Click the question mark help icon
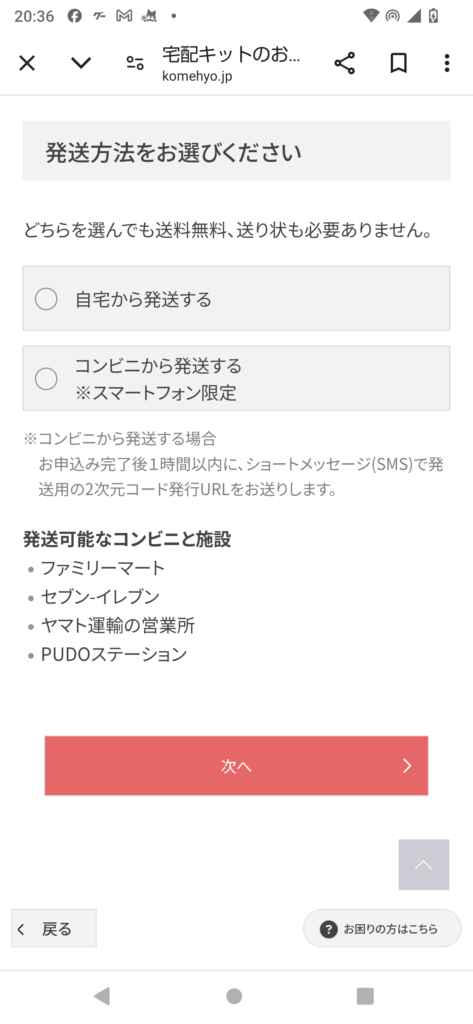This screenshot has height=1024, width=473. click(x=329, y=929)
